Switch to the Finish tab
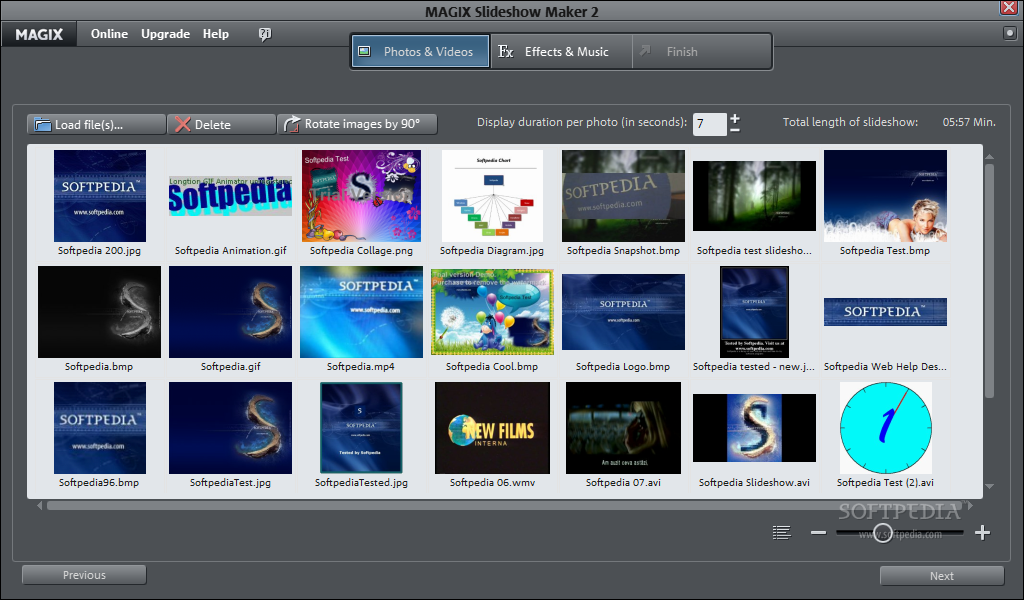1024x600 pixels. [701, 52]
